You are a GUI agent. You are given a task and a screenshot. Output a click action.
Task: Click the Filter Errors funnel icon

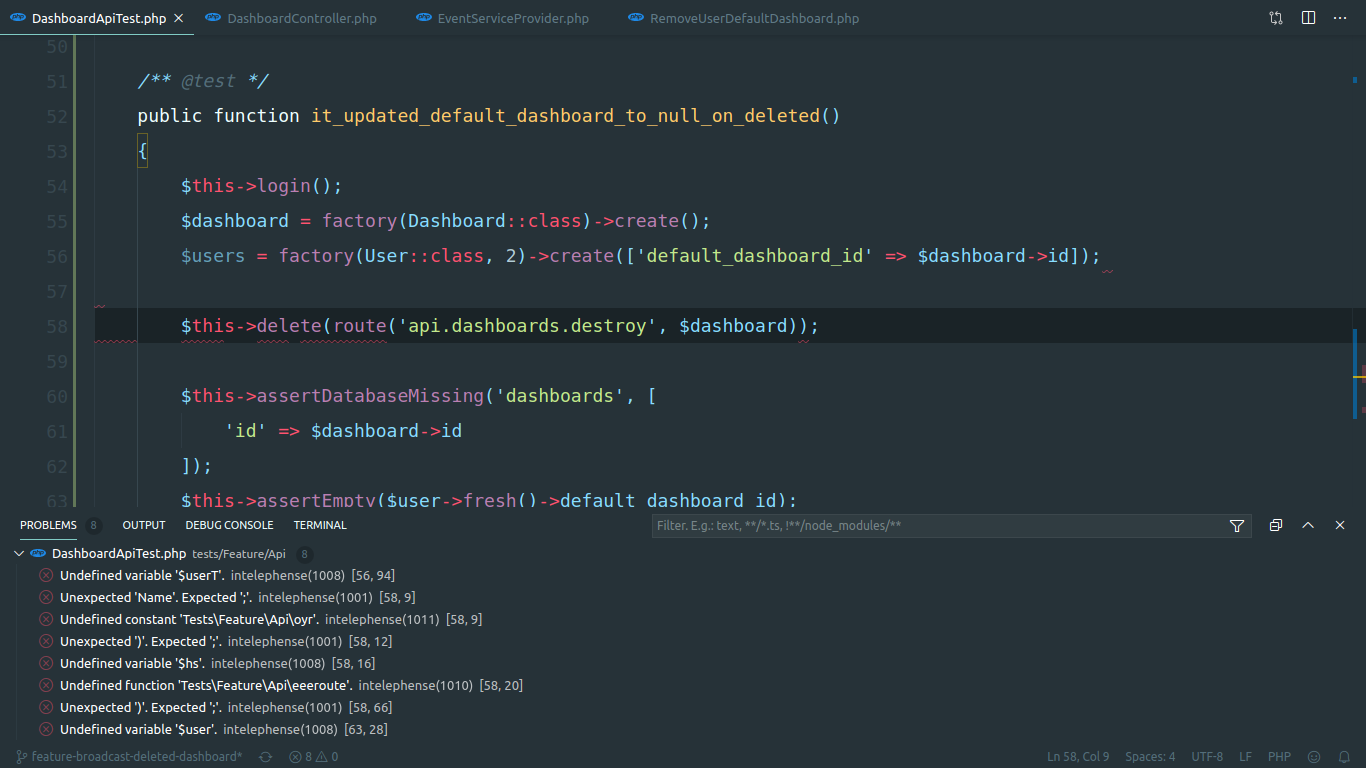click(x=1237, y=525)
